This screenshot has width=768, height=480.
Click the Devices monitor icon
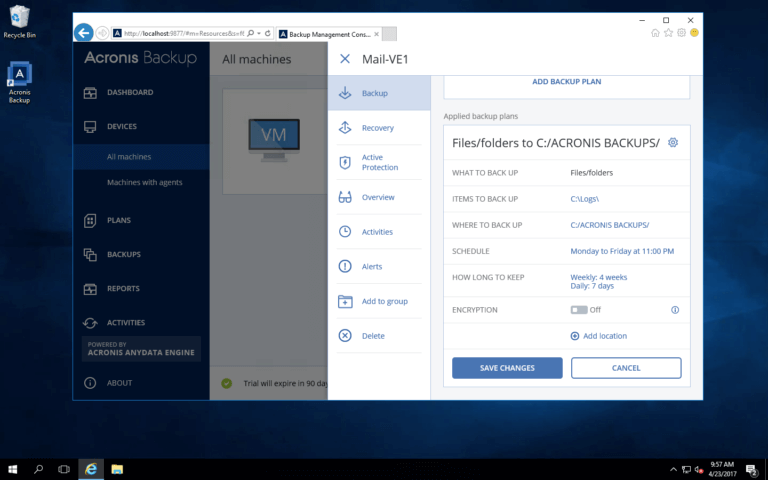[90, 127]
